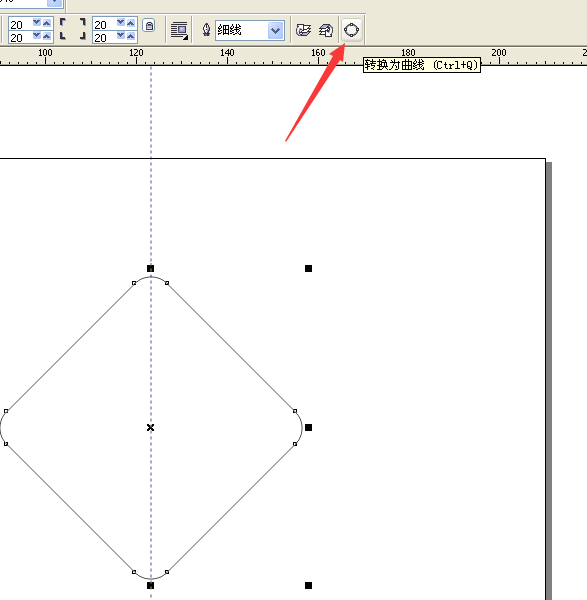Click the top-right selection handle
This screenshot has height=600, width=587.
coord(308,269)
